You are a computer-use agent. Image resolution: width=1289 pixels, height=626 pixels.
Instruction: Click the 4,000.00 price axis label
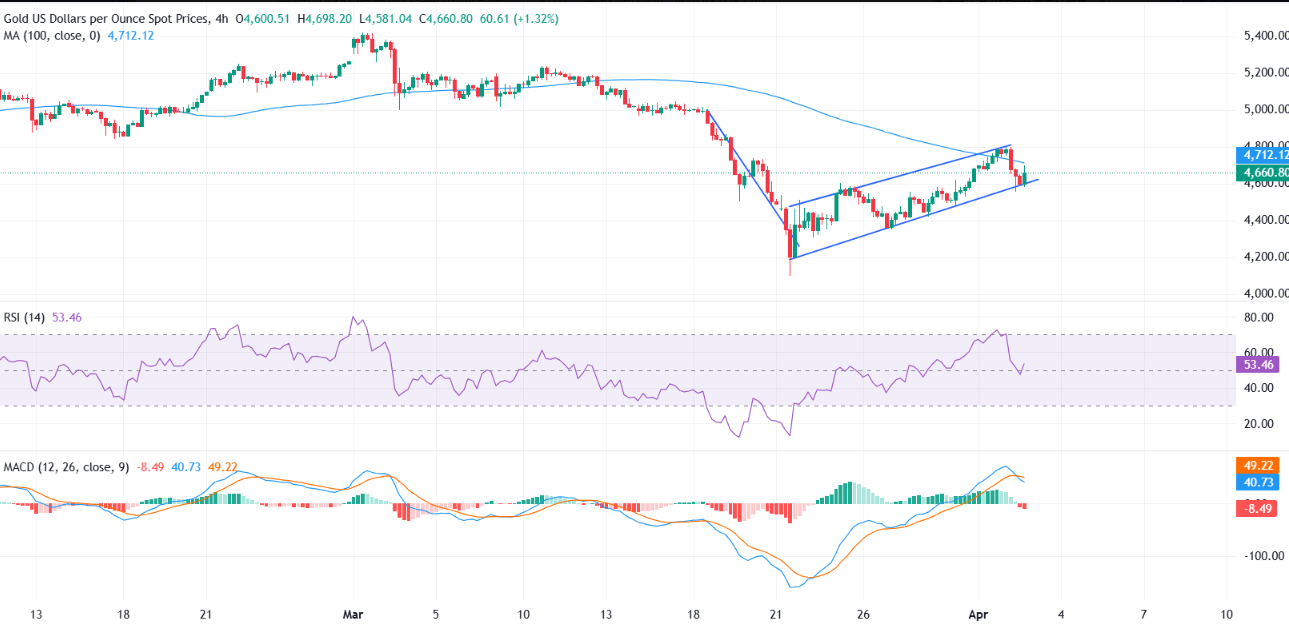click(x=1259, y=293)
